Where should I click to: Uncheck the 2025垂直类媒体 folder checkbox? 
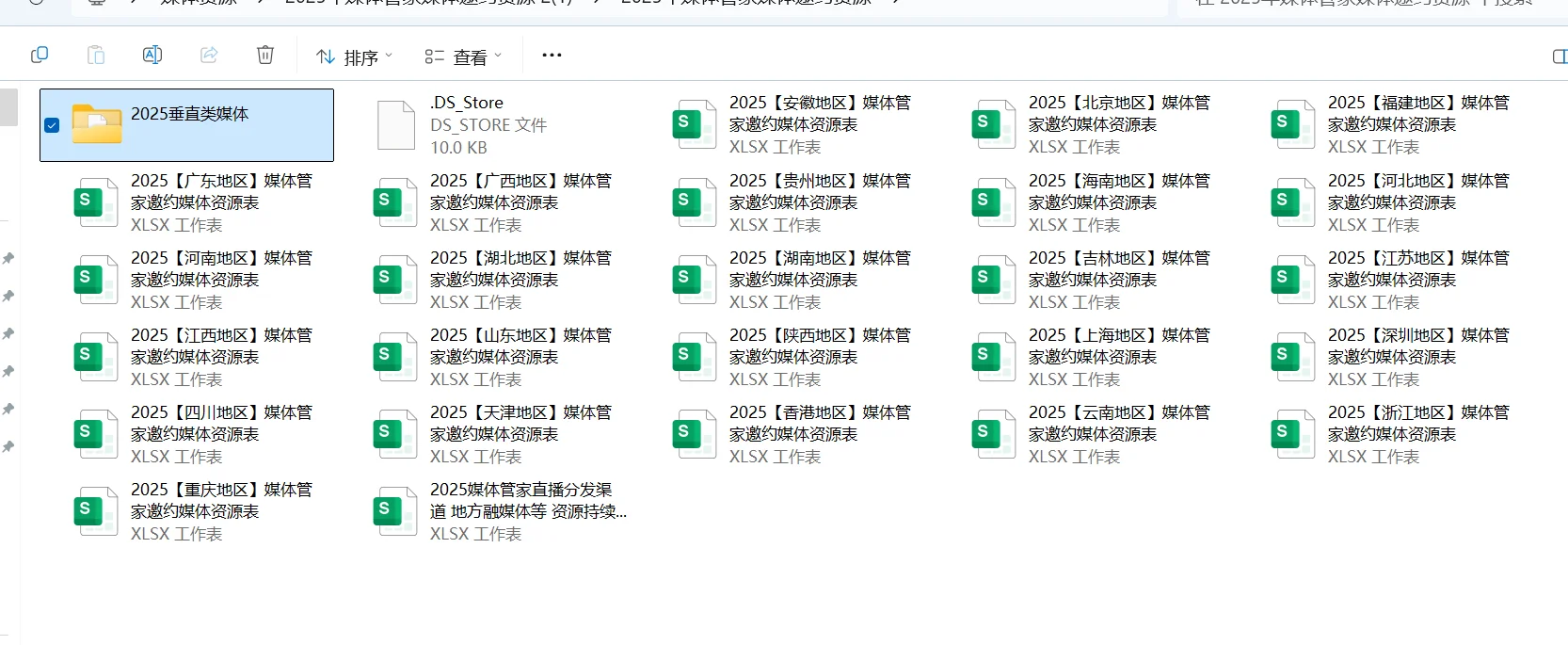[x=52, y=125]
